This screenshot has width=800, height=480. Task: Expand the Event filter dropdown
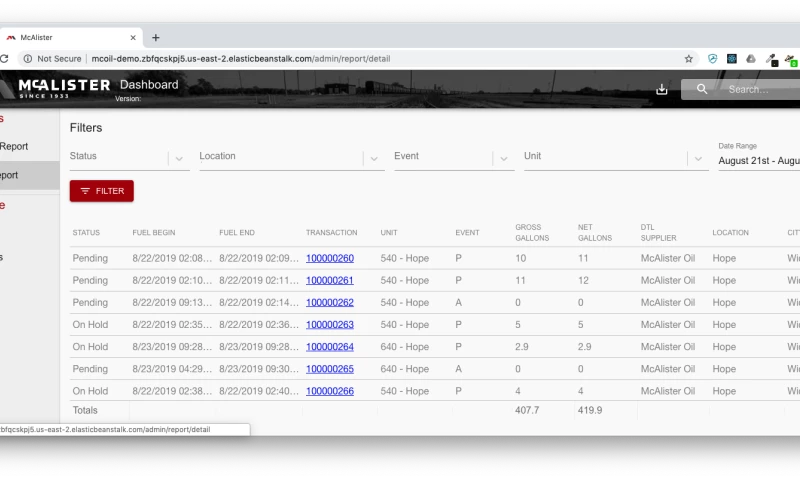pos(504,158)
